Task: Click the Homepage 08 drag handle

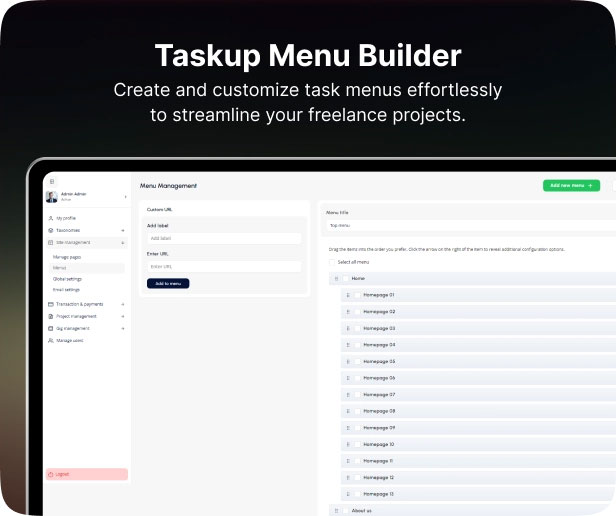Action: (x=348, y=411)
